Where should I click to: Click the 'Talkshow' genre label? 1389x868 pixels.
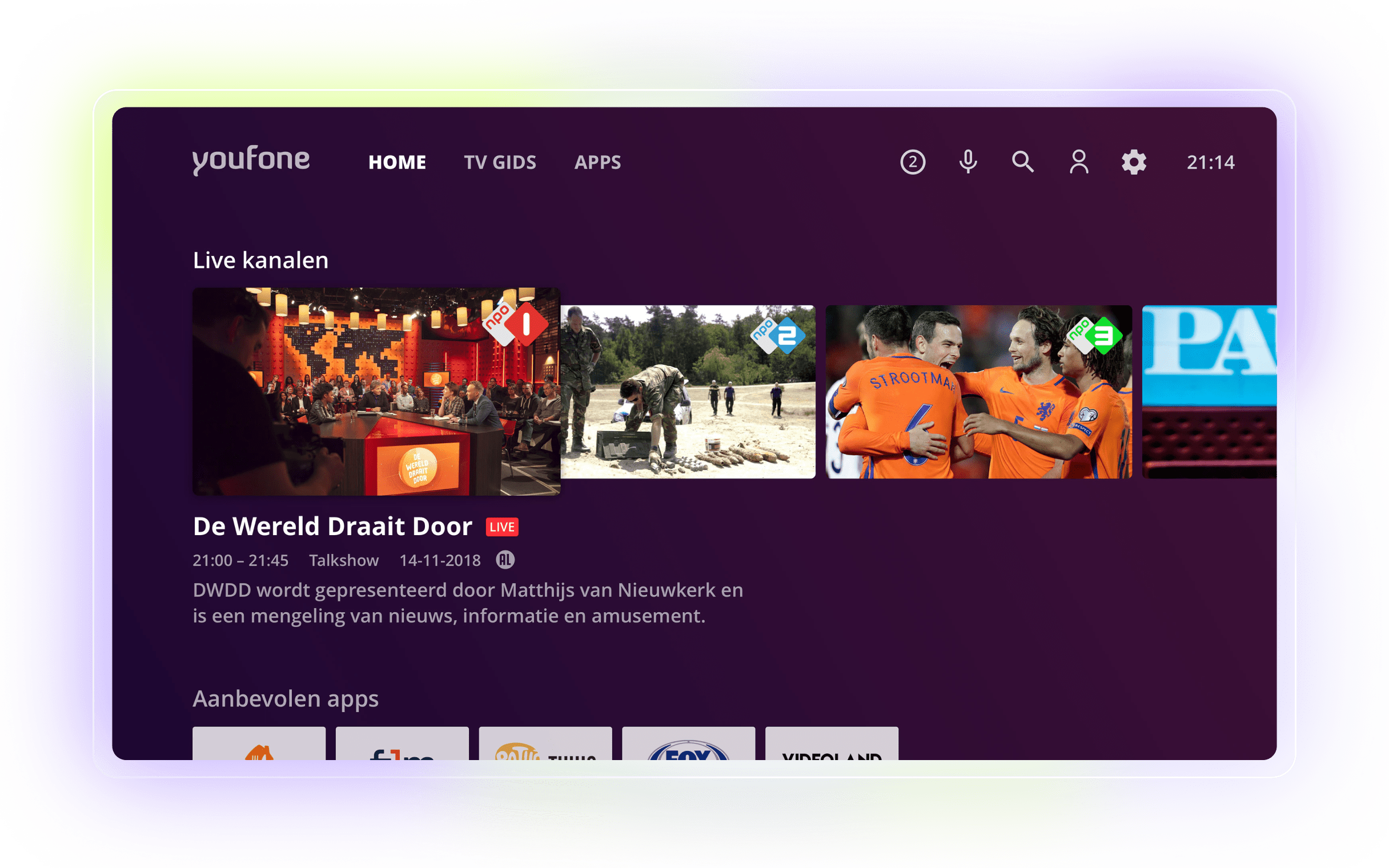point(344,560)
